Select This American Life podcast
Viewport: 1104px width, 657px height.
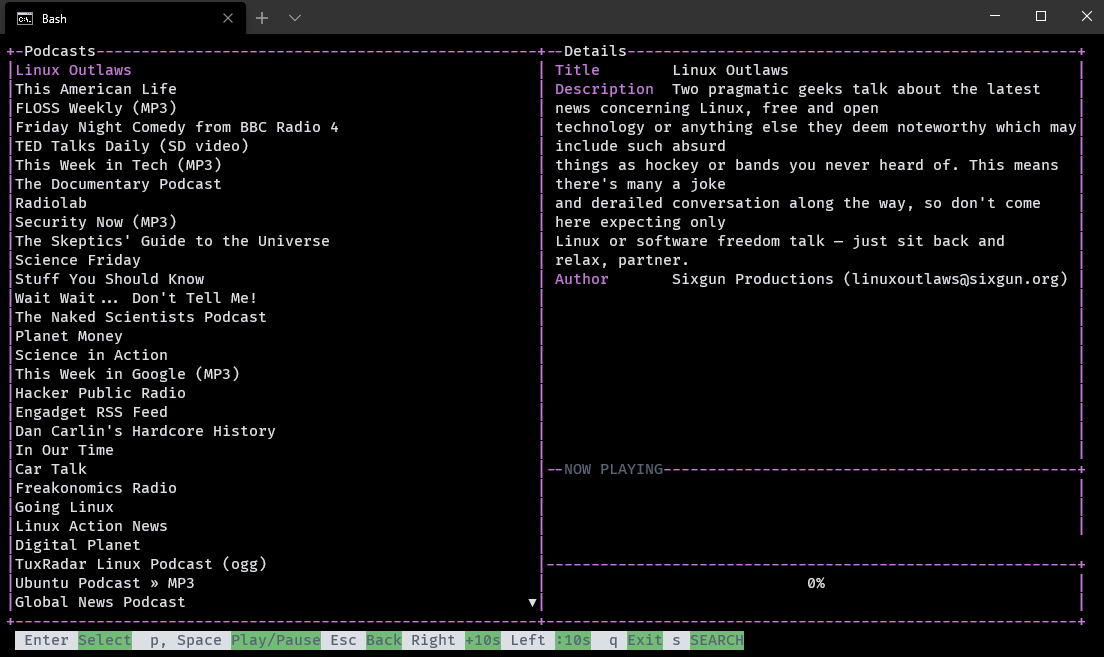(x=96, y=89)
